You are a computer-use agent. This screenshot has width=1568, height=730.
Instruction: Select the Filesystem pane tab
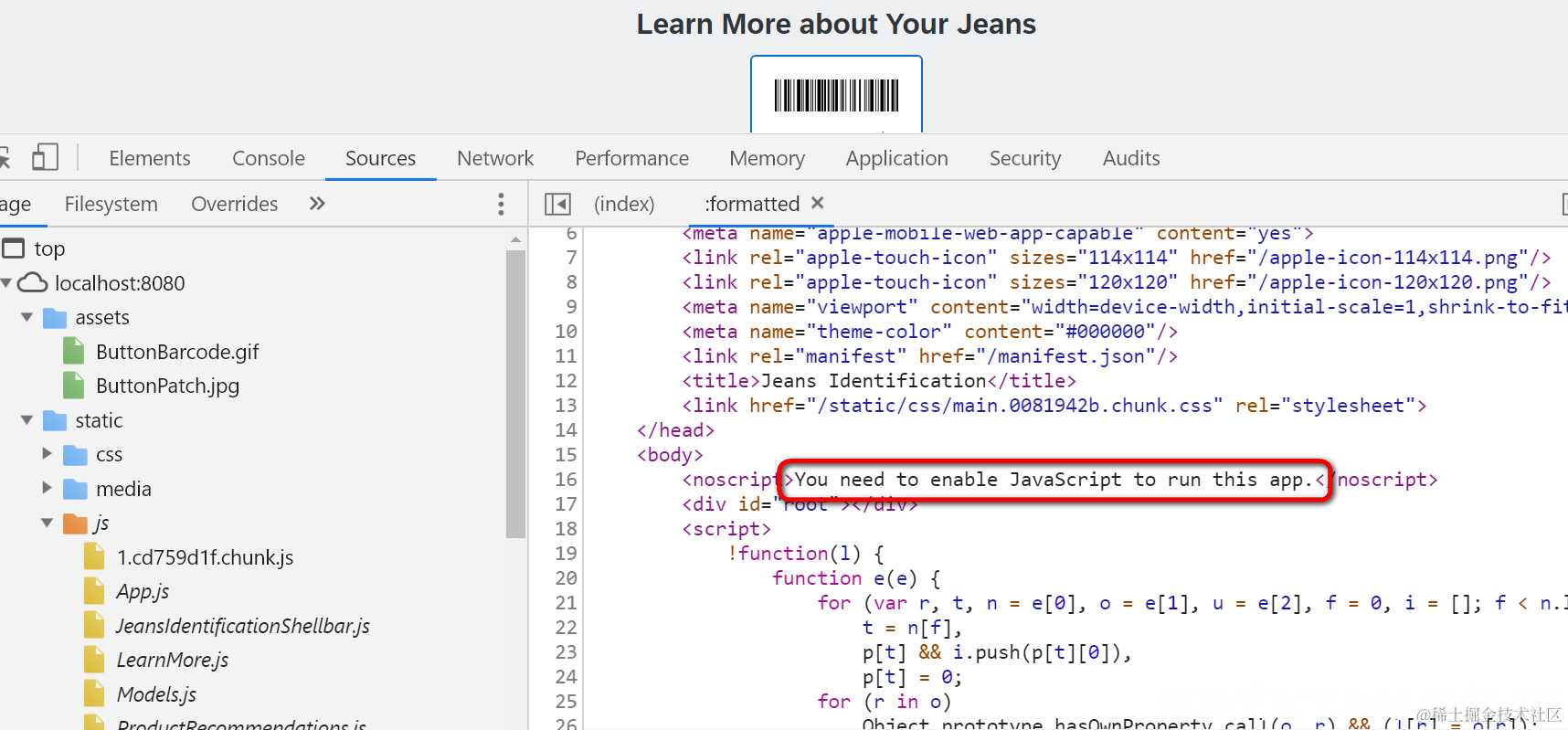[x=111, y=204]
